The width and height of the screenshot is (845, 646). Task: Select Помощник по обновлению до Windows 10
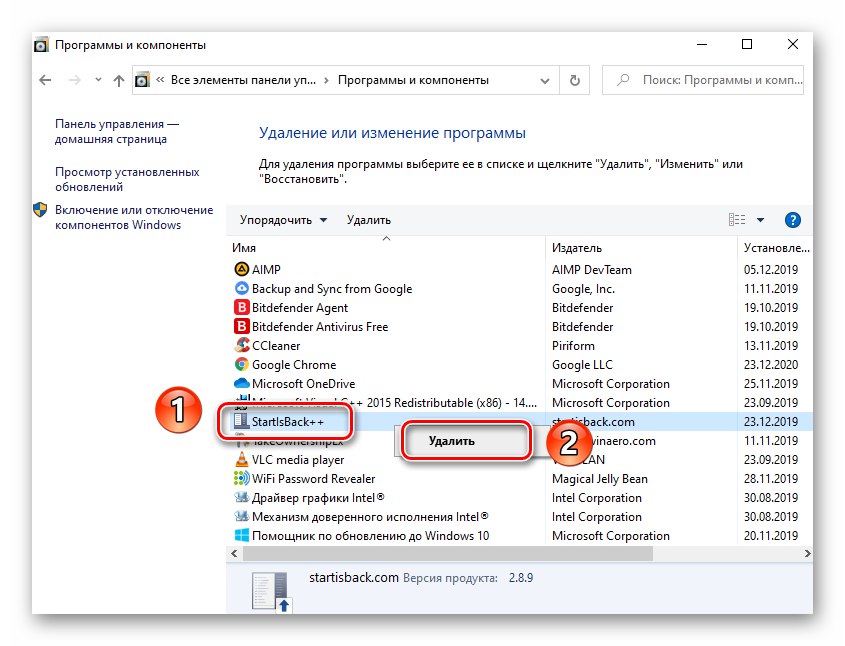[x=370, y=536]
